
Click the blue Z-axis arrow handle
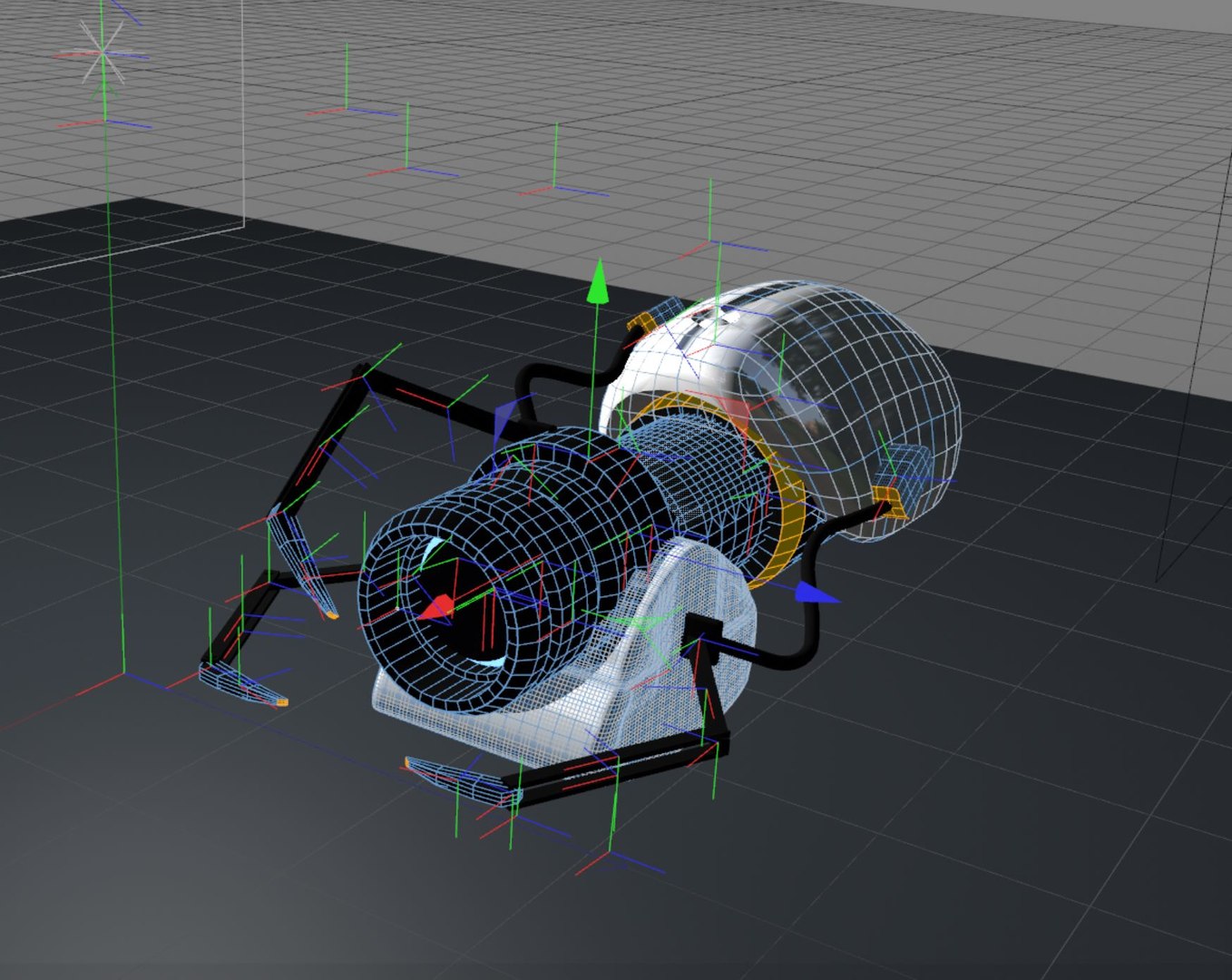click(817, 593)
